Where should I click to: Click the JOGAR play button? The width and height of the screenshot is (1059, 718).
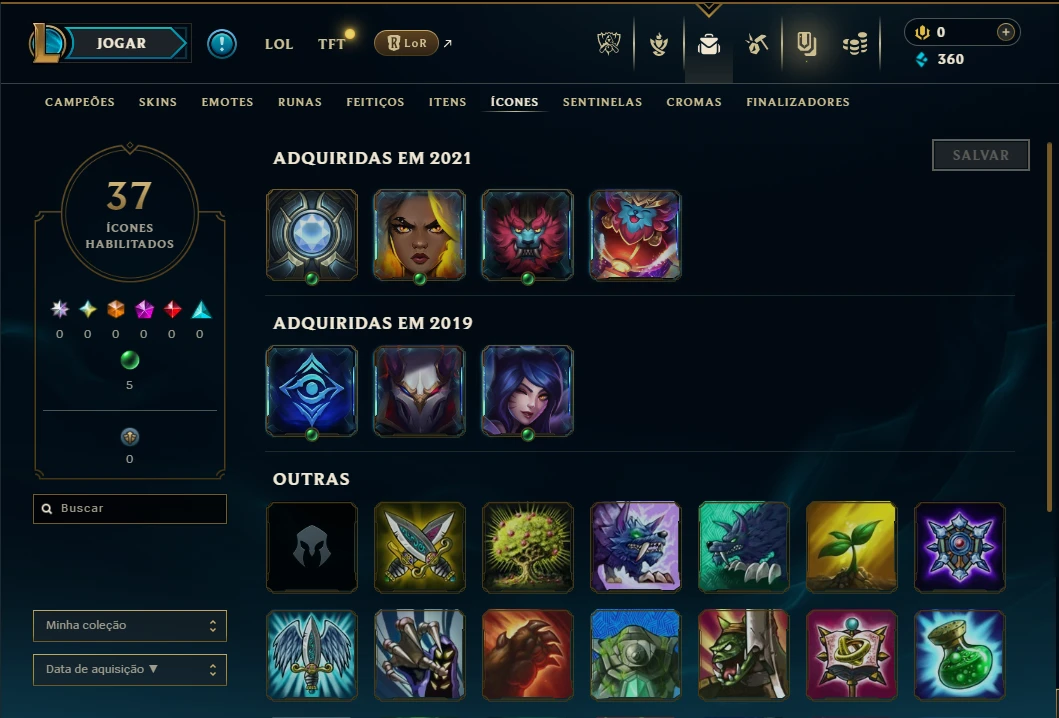click(x=122, y=43)
